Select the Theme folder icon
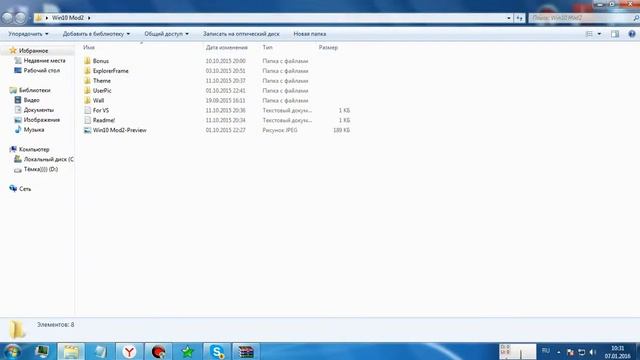This screenshot has width=640, height=360. [x=87, y=80]
